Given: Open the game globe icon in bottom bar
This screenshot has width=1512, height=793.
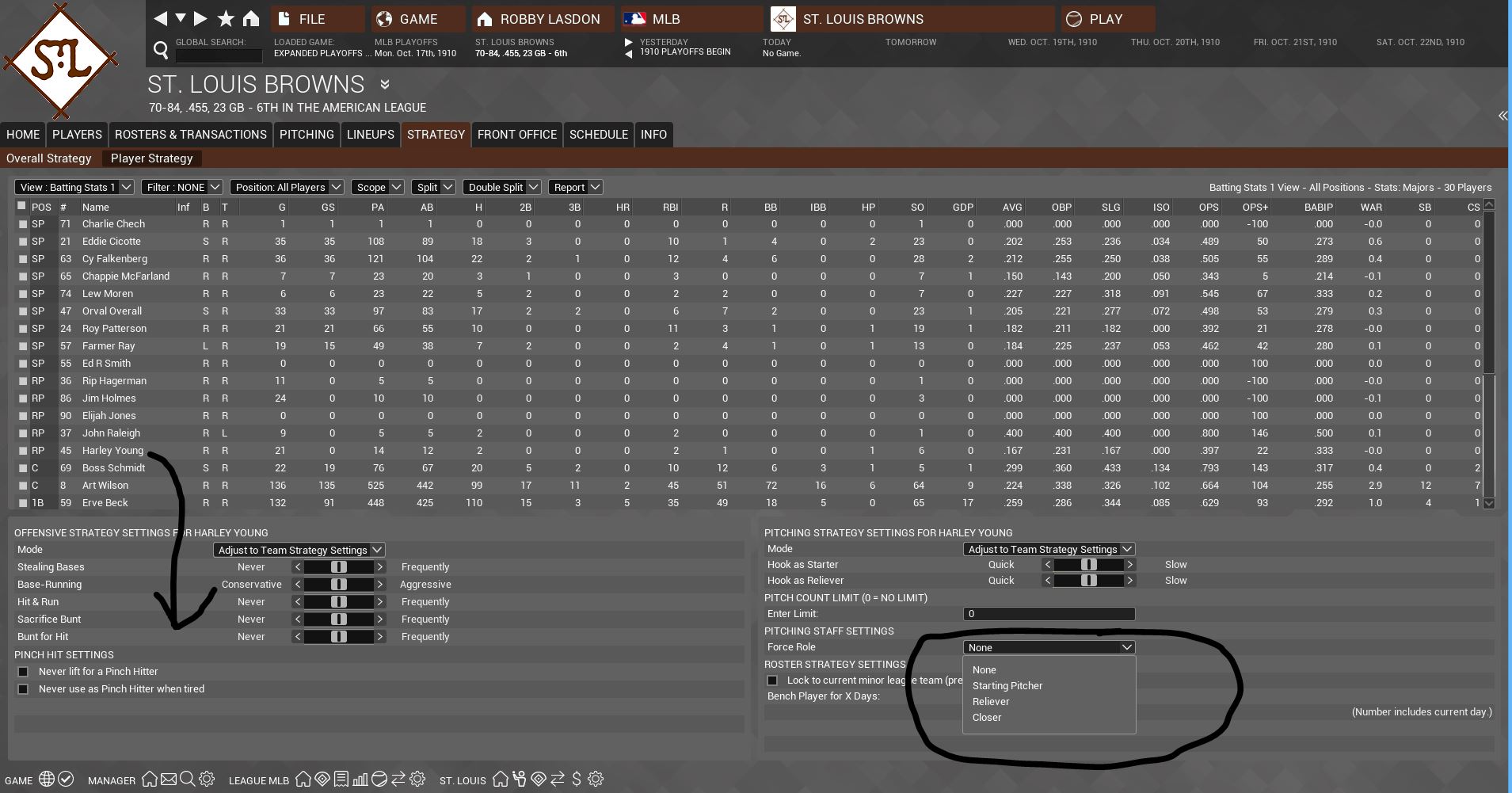Looking at the screenshot, I should pyautogui.click(x=47, y=780).
